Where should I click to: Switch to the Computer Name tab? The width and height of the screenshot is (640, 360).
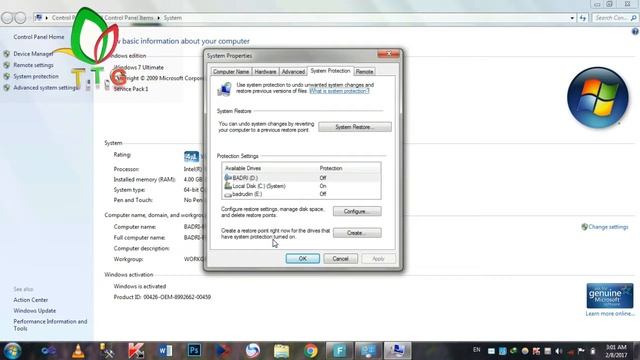pyautogui.click(x=231, y=71)
